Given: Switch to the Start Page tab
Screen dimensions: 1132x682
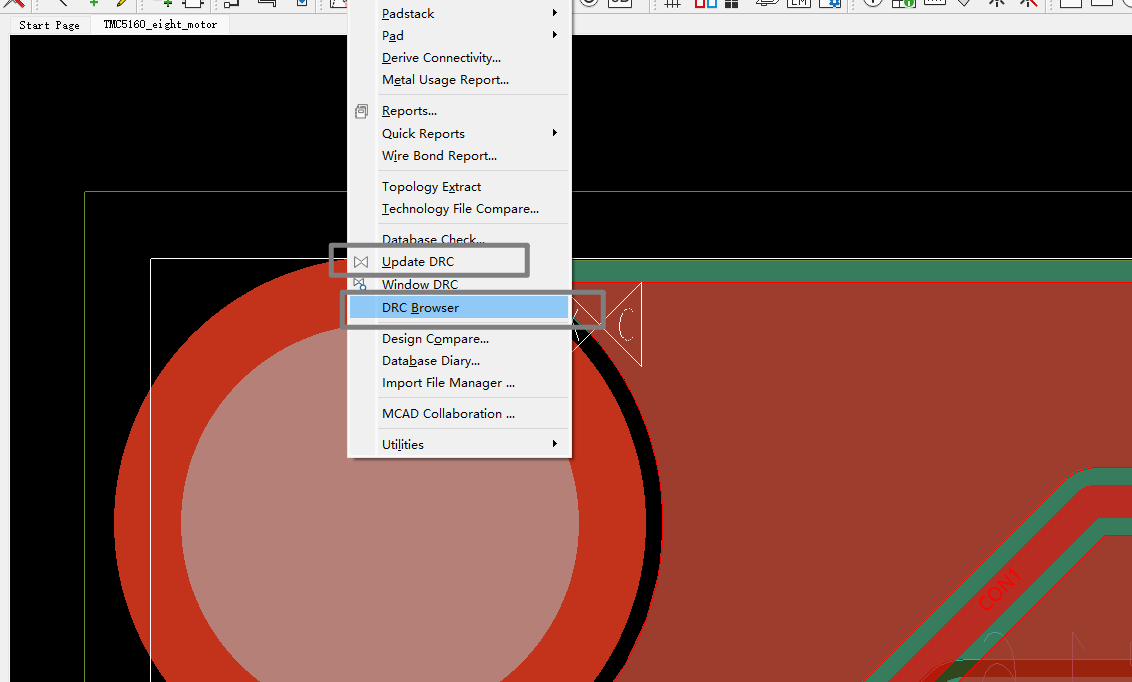Looking at the screenshot, I should click(49, 25).
